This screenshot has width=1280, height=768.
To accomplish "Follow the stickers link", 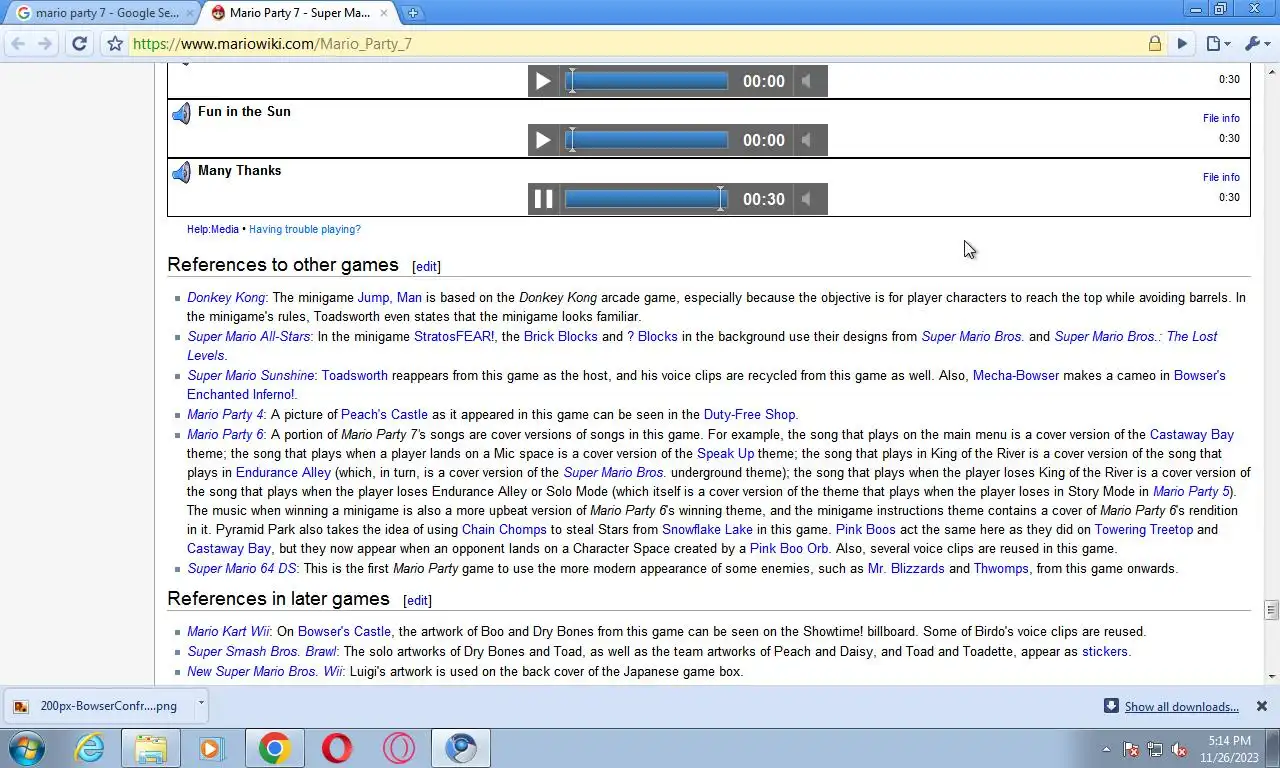I will pyautogui.click(x=1105, y=651).
